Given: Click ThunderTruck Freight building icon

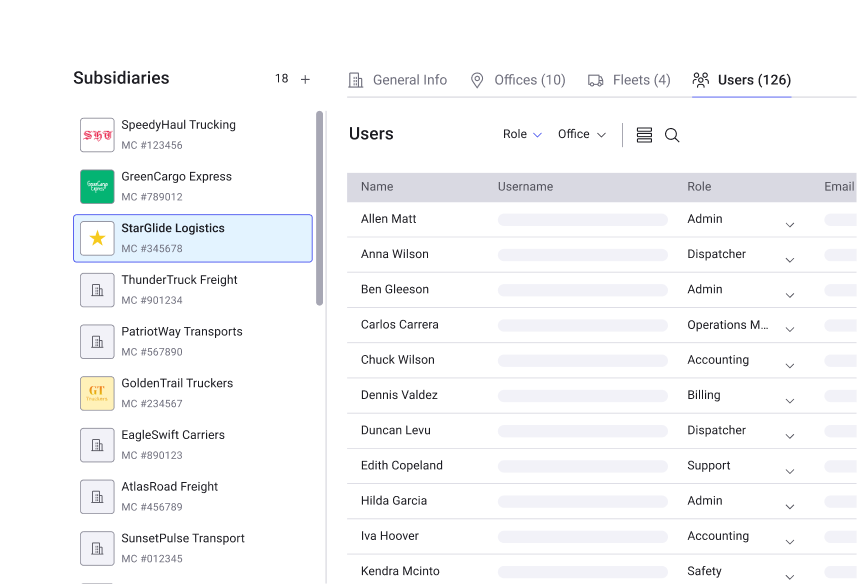Looking at the screenshot, I should [x=97, y=290].
